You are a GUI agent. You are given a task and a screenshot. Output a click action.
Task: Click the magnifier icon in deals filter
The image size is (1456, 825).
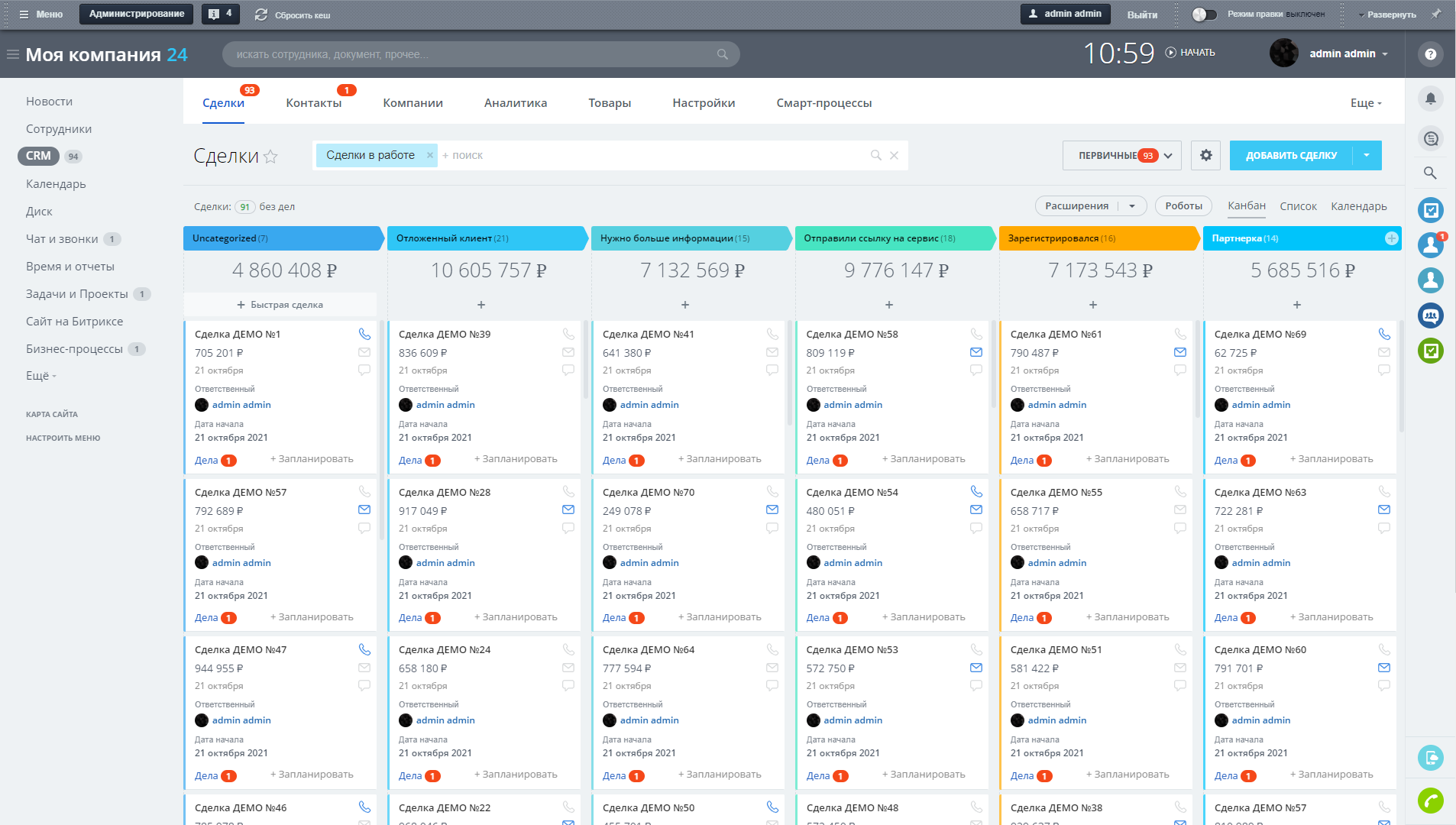coord(876,156)
